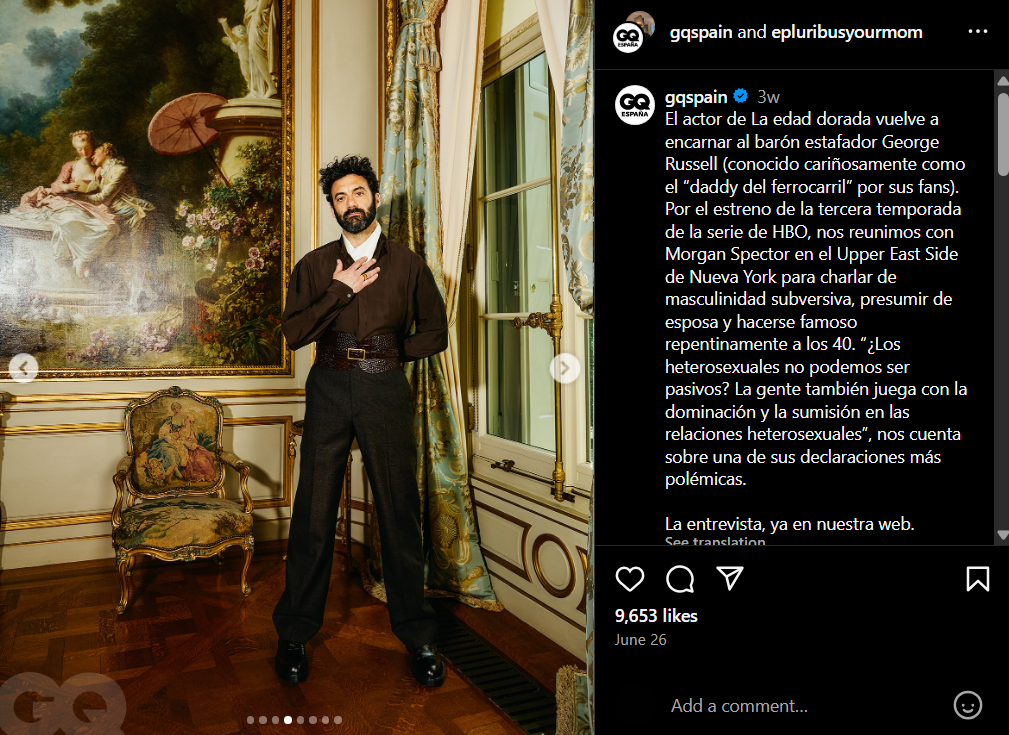Click the blue verified badge

point(741,97)
